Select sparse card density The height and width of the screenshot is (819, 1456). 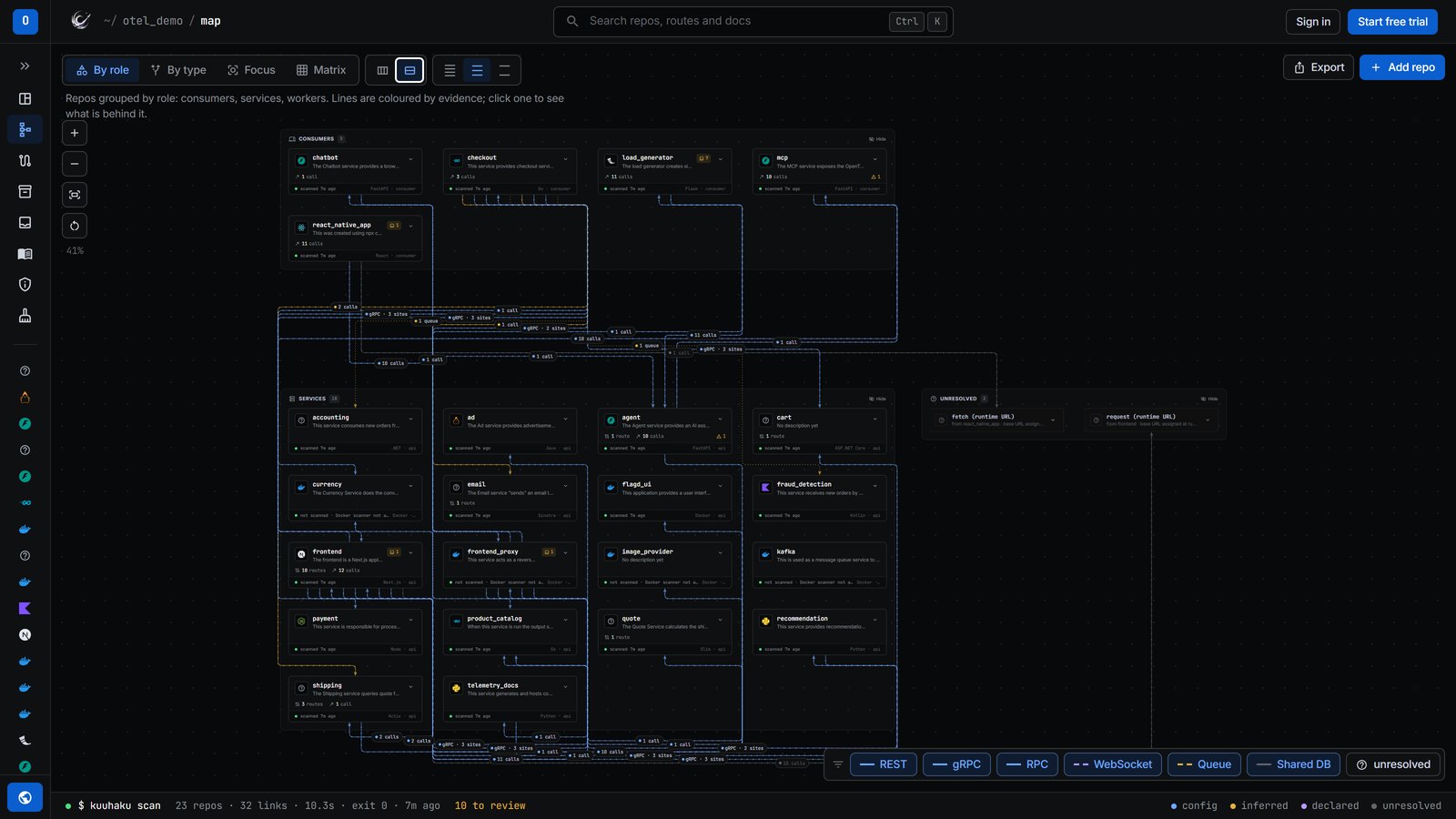(504, 70)
